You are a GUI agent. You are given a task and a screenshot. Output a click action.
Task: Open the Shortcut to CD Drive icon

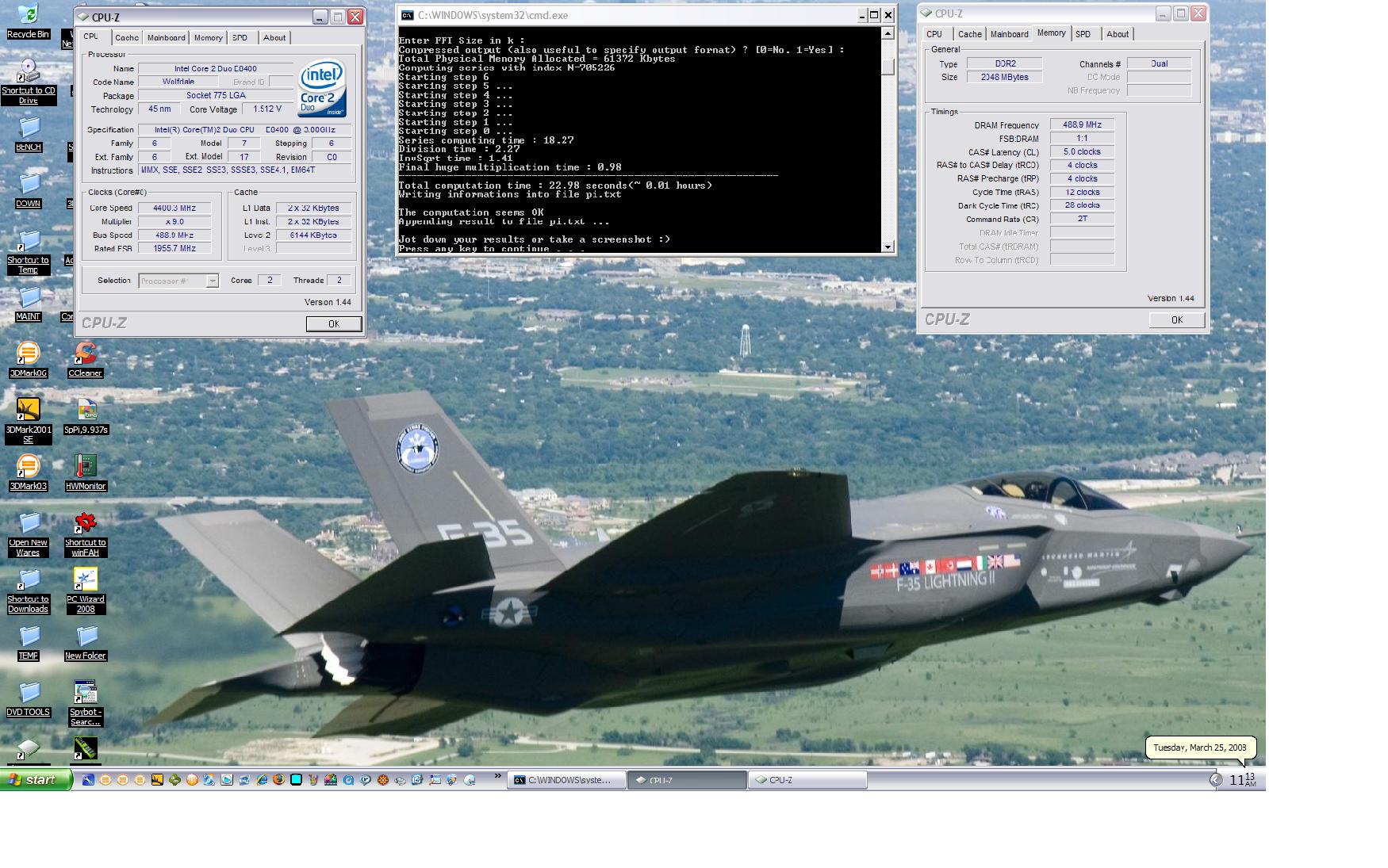[28, 82]
